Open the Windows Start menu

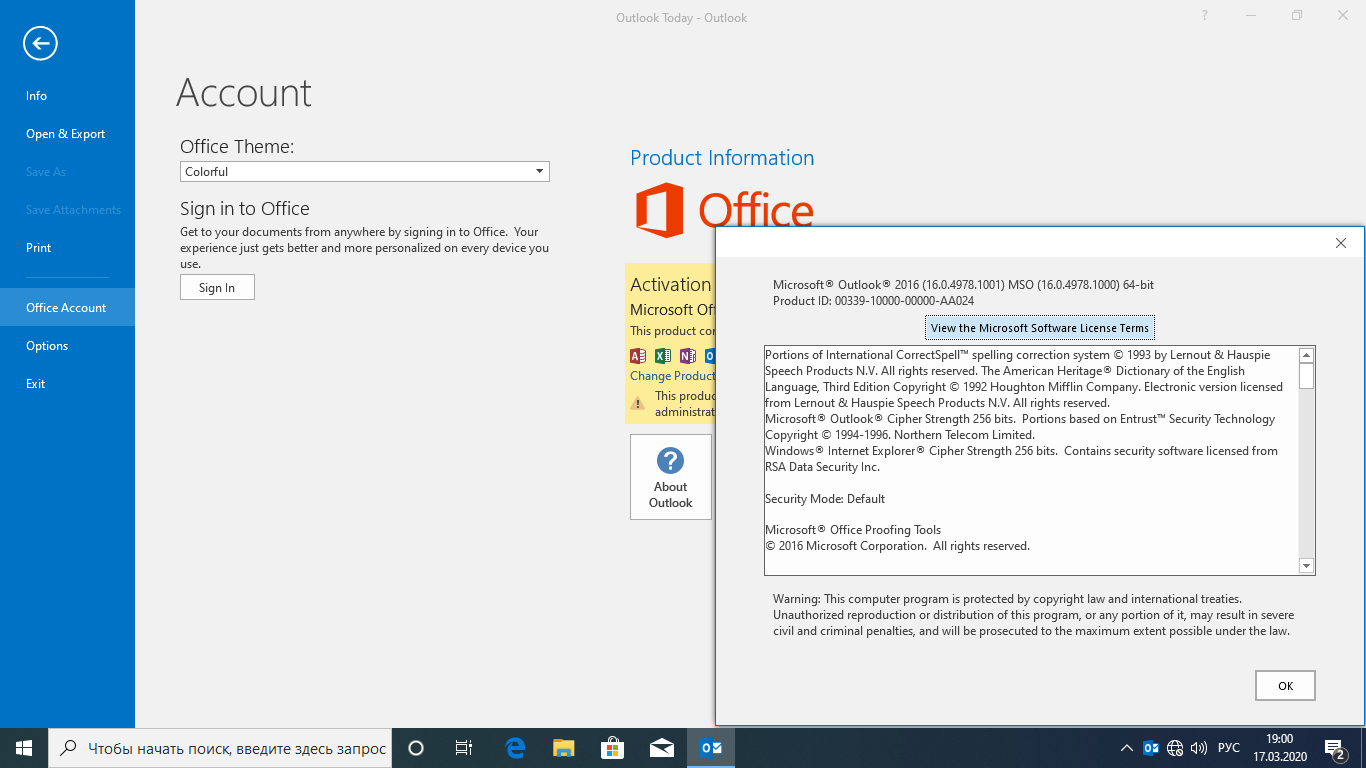pyautogui.click(x=24, y=748)
